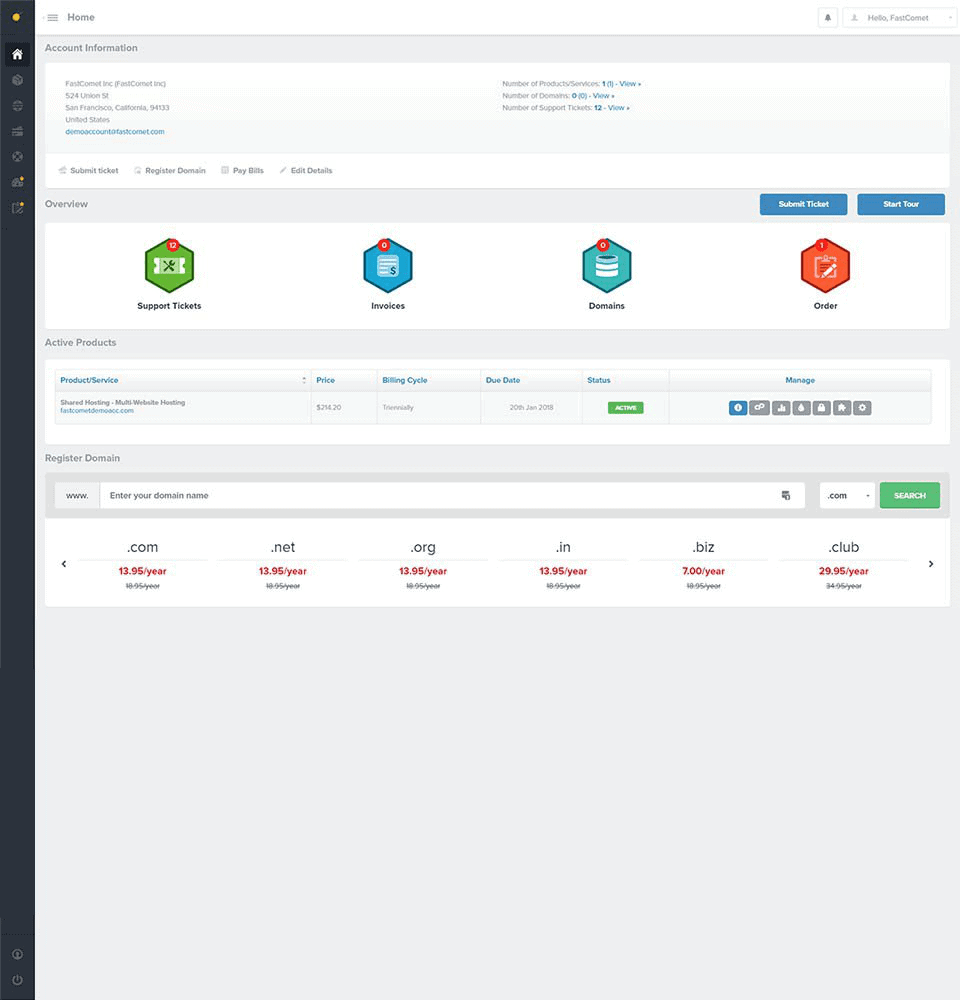Open the .com extension dropdown

click(846, 495)
